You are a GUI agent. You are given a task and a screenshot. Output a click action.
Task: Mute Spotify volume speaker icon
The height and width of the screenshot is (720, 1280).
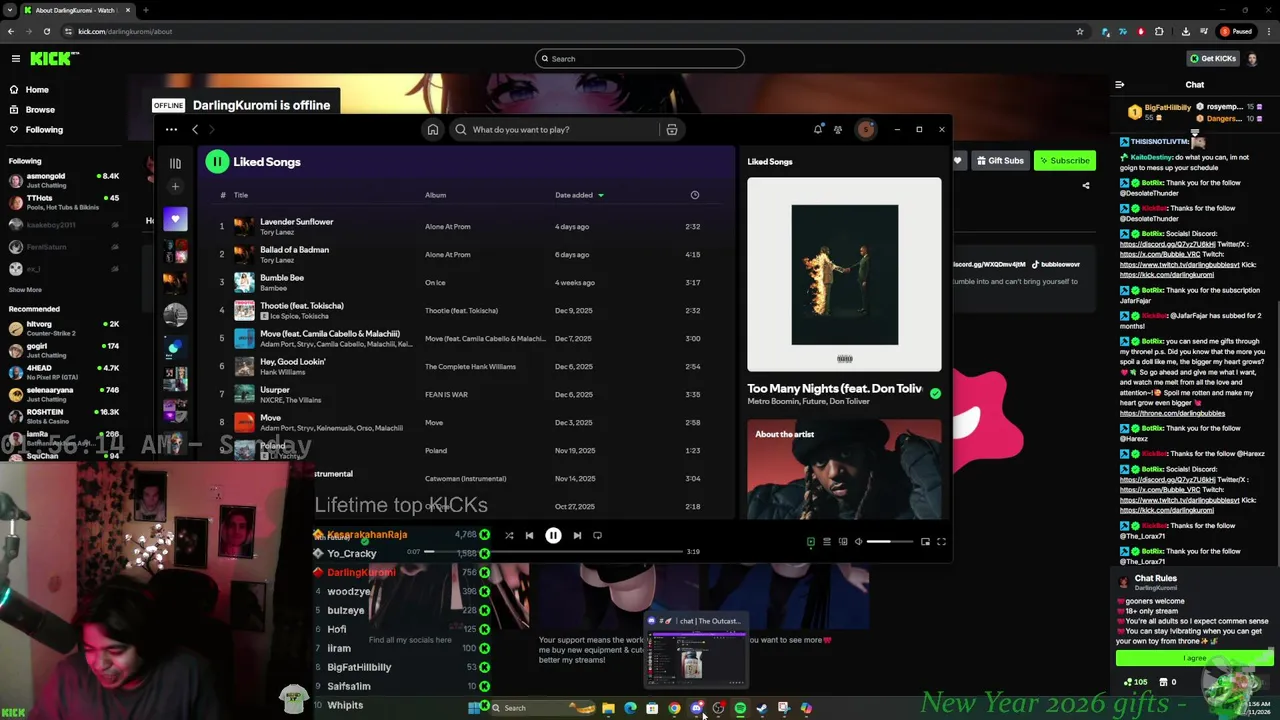(x=858, y=542)
